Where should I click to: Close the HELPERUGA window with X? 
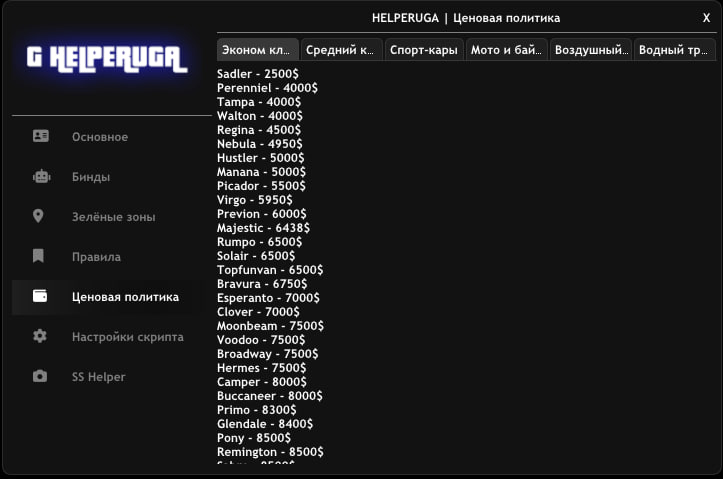pyautogui.click(x=706, y=18)
